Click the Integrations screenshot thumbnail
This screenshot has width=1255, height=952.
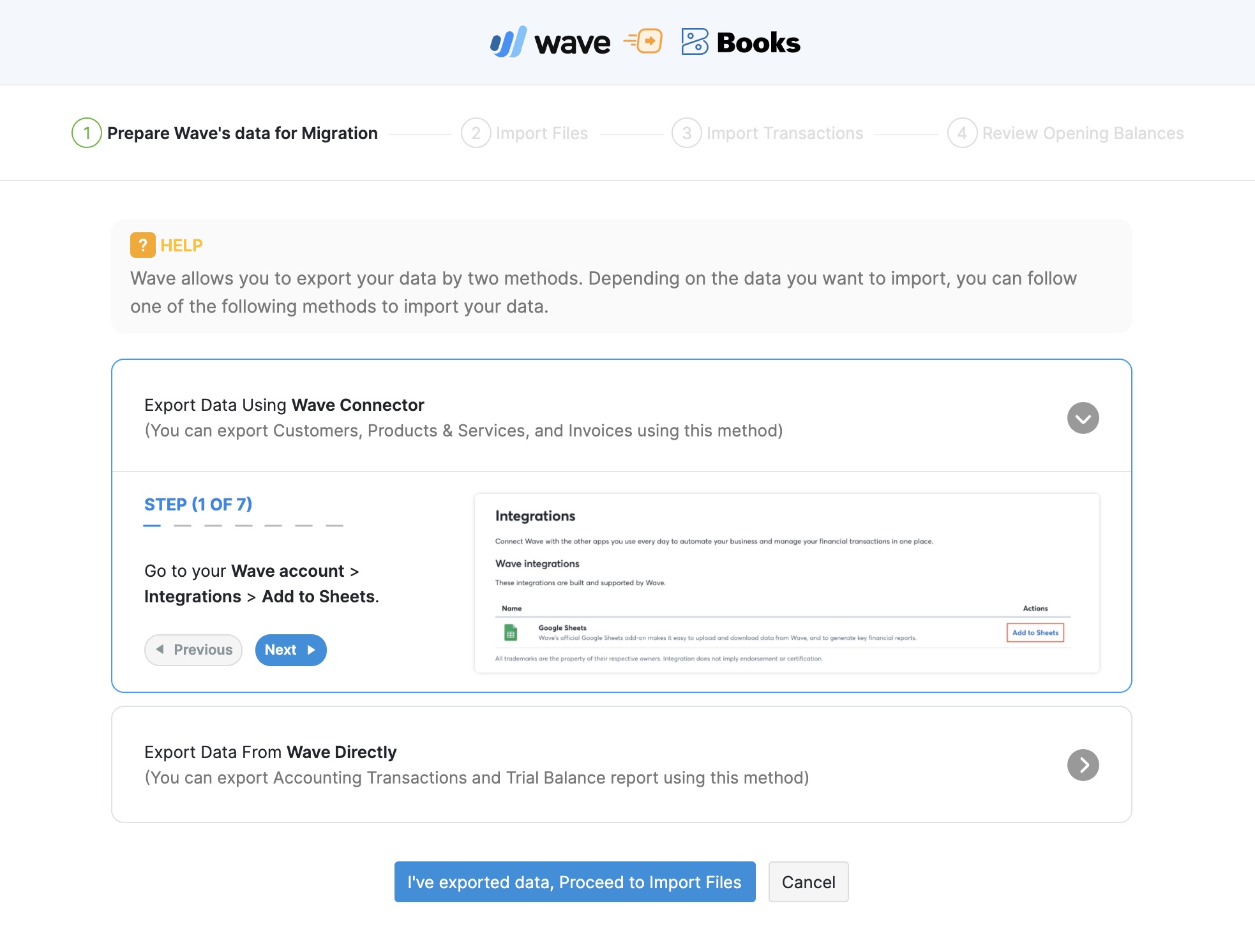pos(786,583)
